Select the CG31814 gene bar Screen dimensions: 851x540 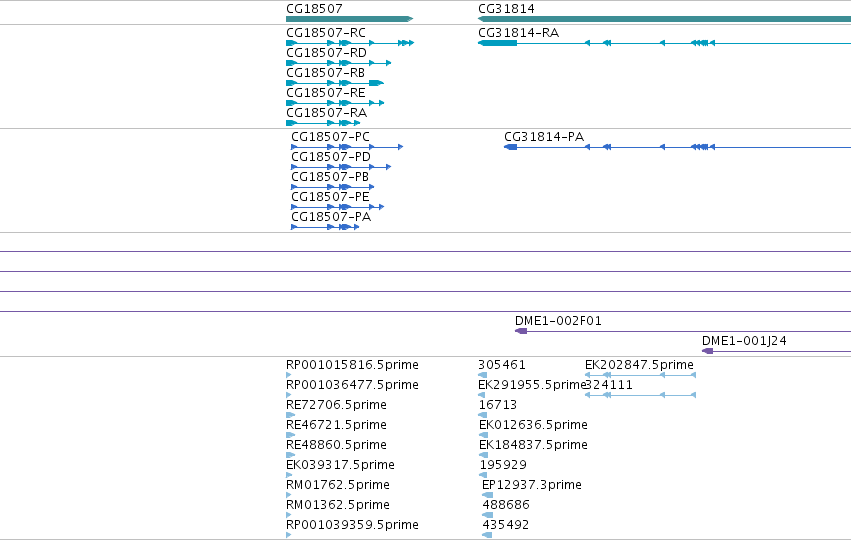click(664, 19)
